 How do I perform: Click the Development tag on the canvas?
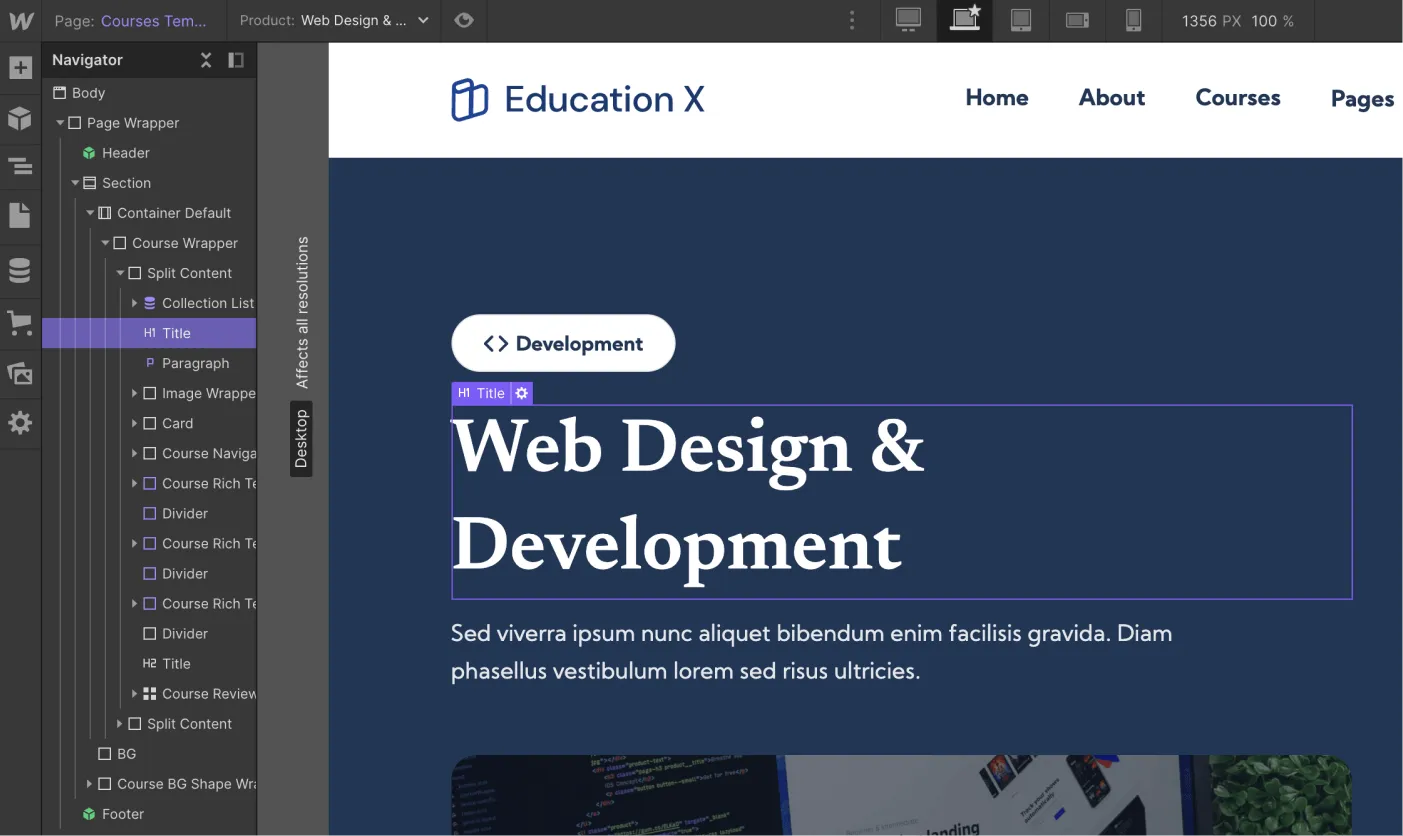[563, 343]
